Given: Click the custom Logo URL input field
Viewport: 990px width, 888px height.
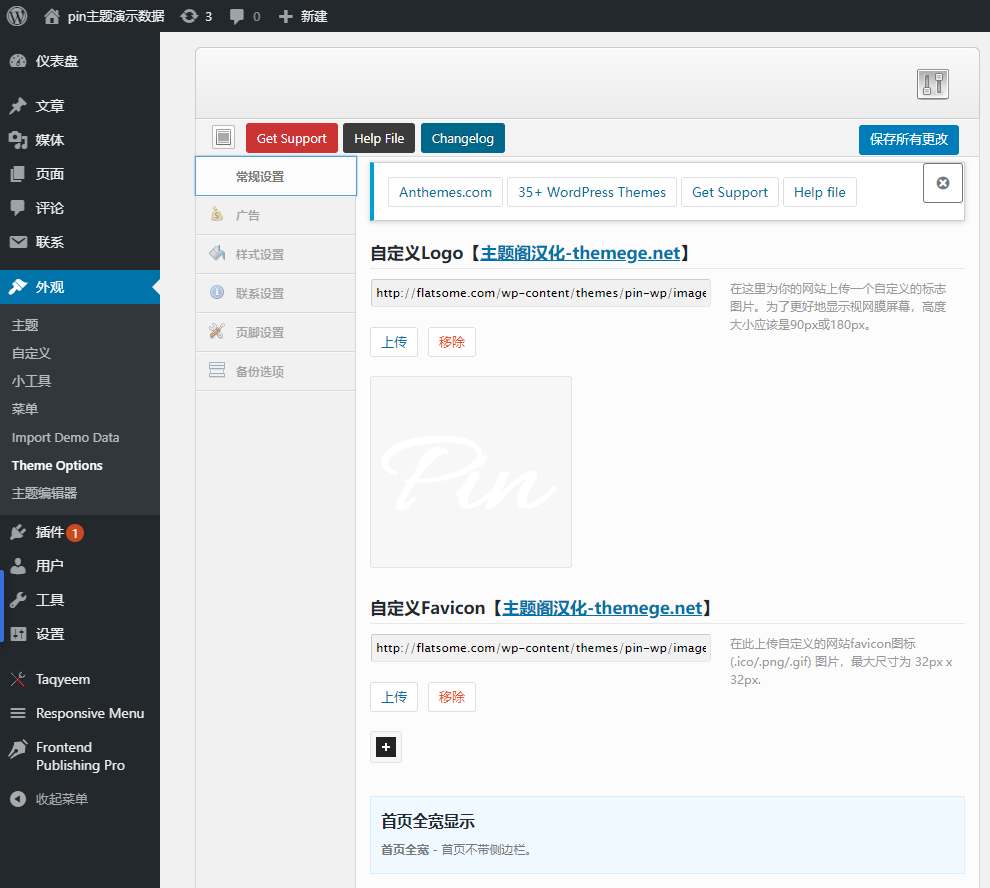Looking at the screenshot, I should tap(540, 293).
